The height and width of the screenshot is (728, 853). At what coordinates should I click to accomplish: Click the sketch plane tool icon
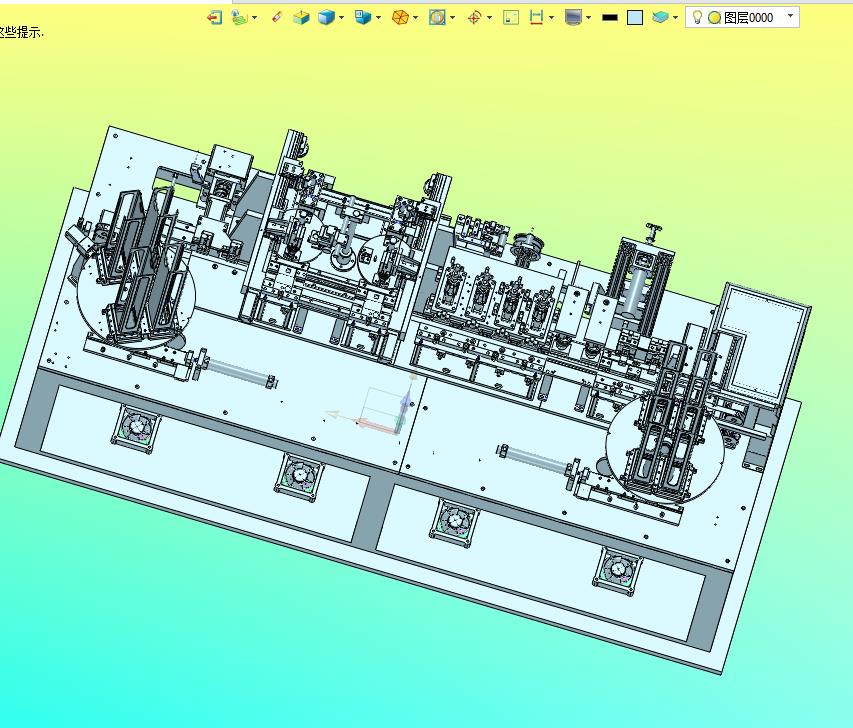(x=239, y=17)
